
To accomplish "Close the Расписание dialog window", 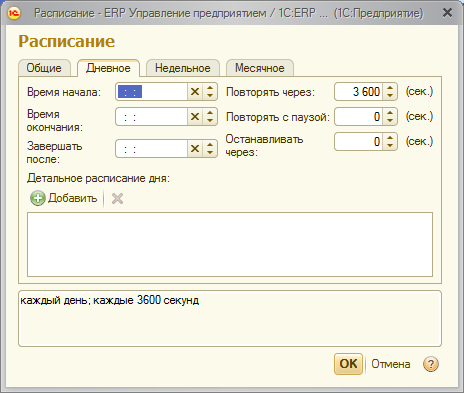I will (447, 13).
